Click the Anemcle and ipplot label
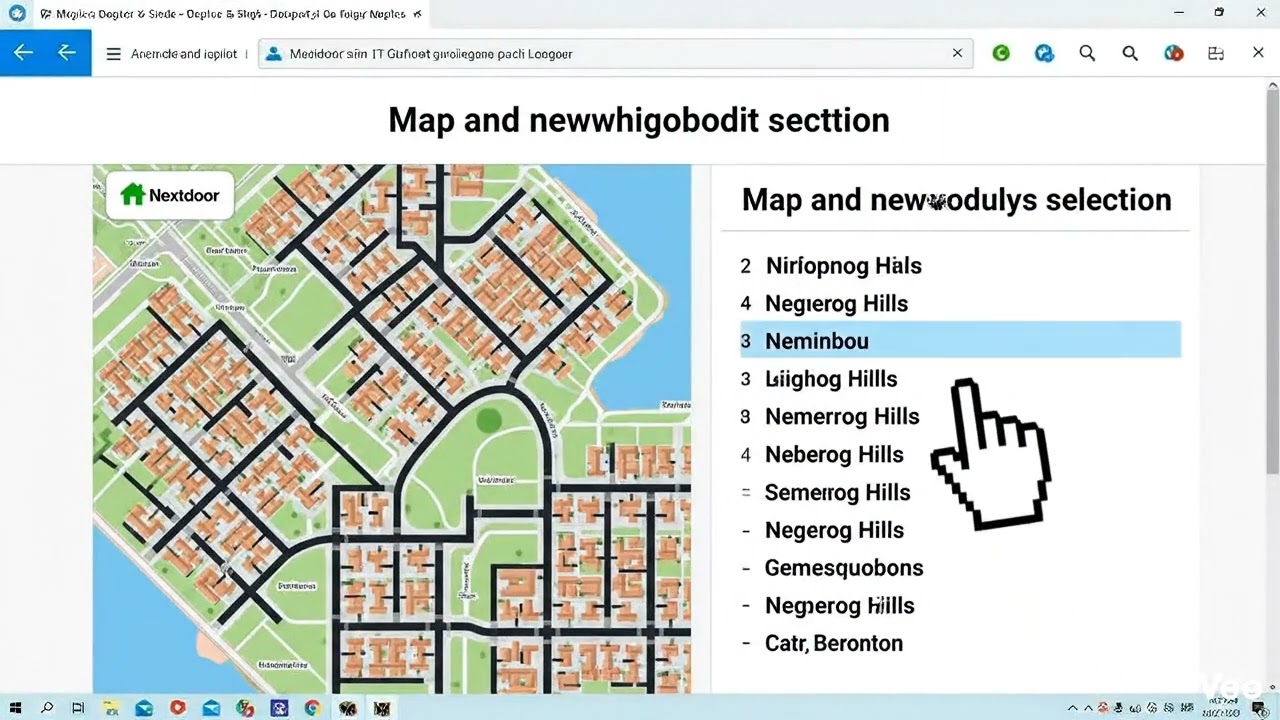 184,54
